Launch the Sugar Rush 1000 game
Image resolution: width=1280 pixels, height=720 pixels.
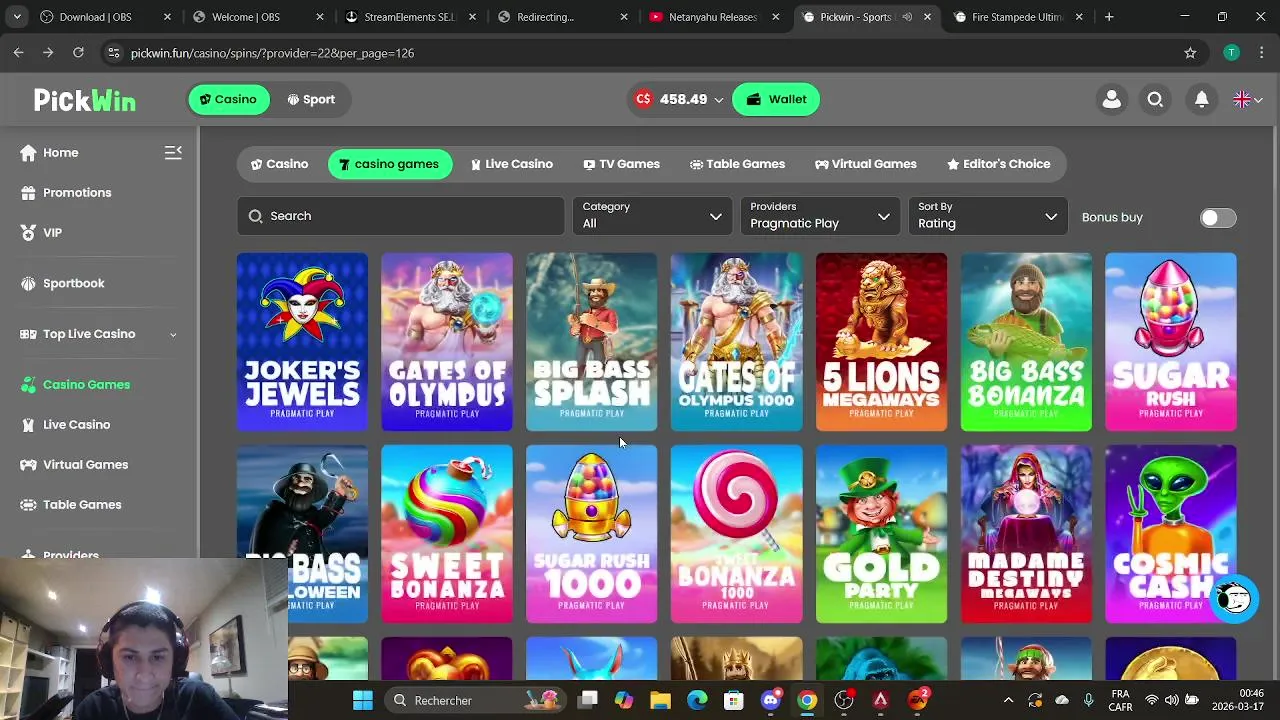coord(591,534)
